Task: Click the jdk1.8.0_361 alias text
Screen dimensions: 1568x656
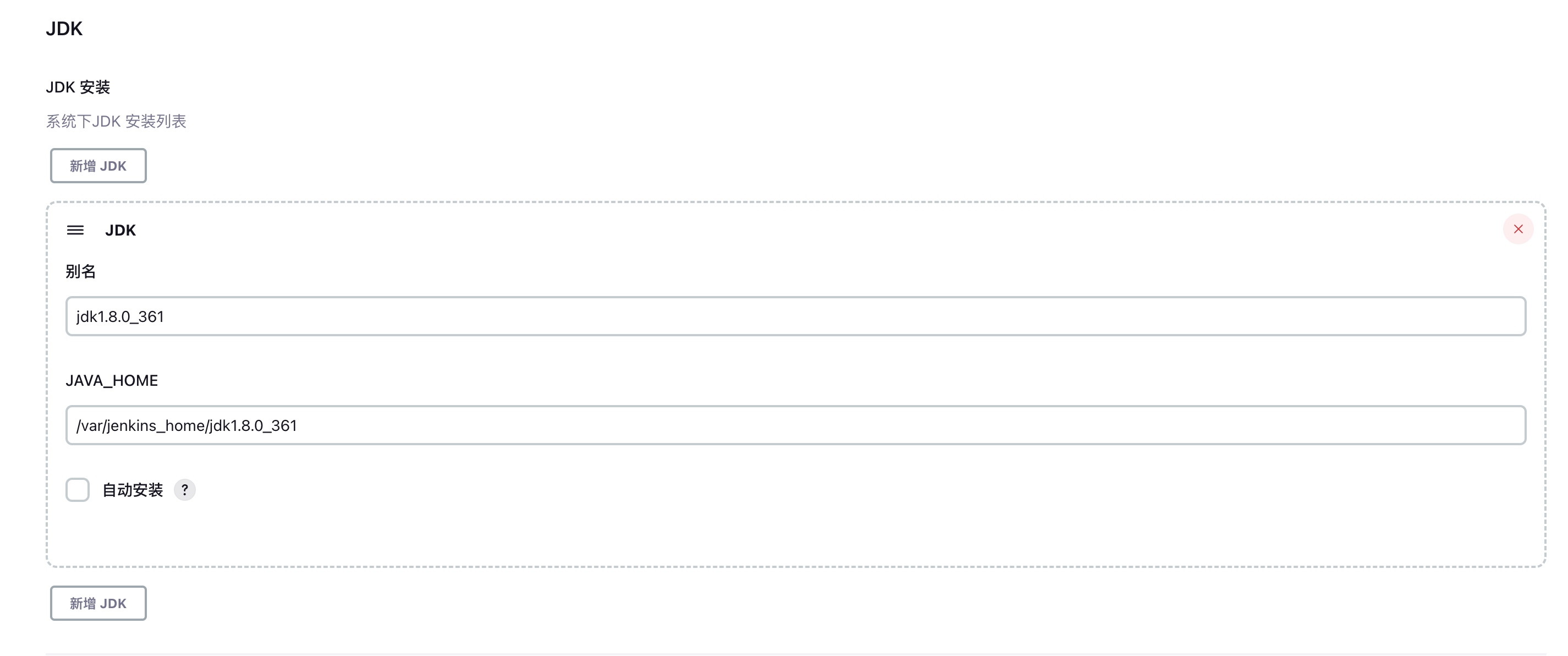Action: [120, 317]
